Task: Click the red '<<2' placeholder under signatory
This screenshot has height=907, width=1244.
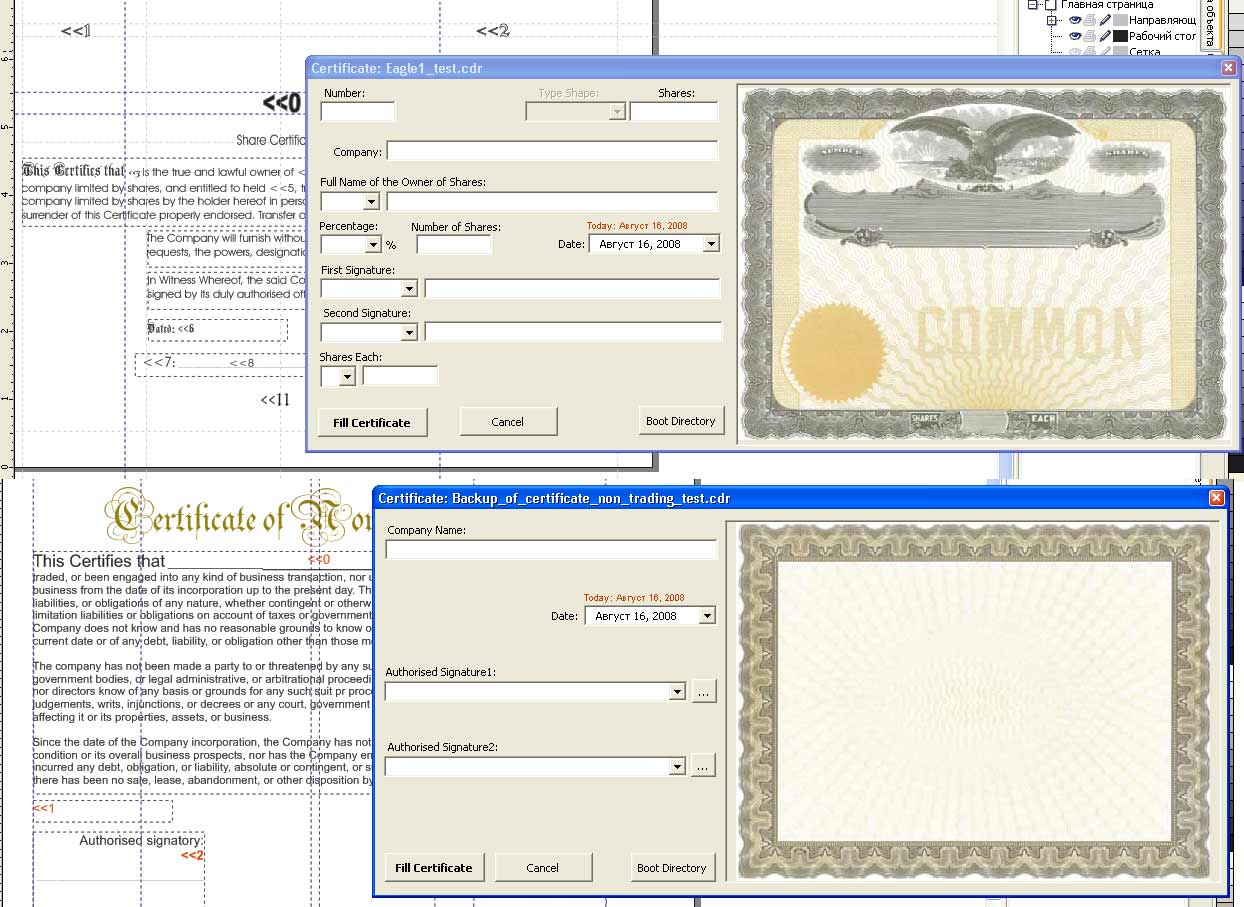Action: click(192, 855)
